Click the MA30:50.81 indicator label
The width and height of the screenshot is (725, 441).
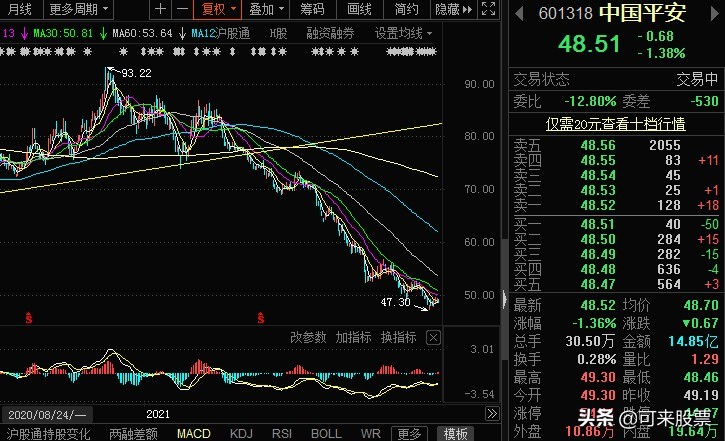click(63, 33)
